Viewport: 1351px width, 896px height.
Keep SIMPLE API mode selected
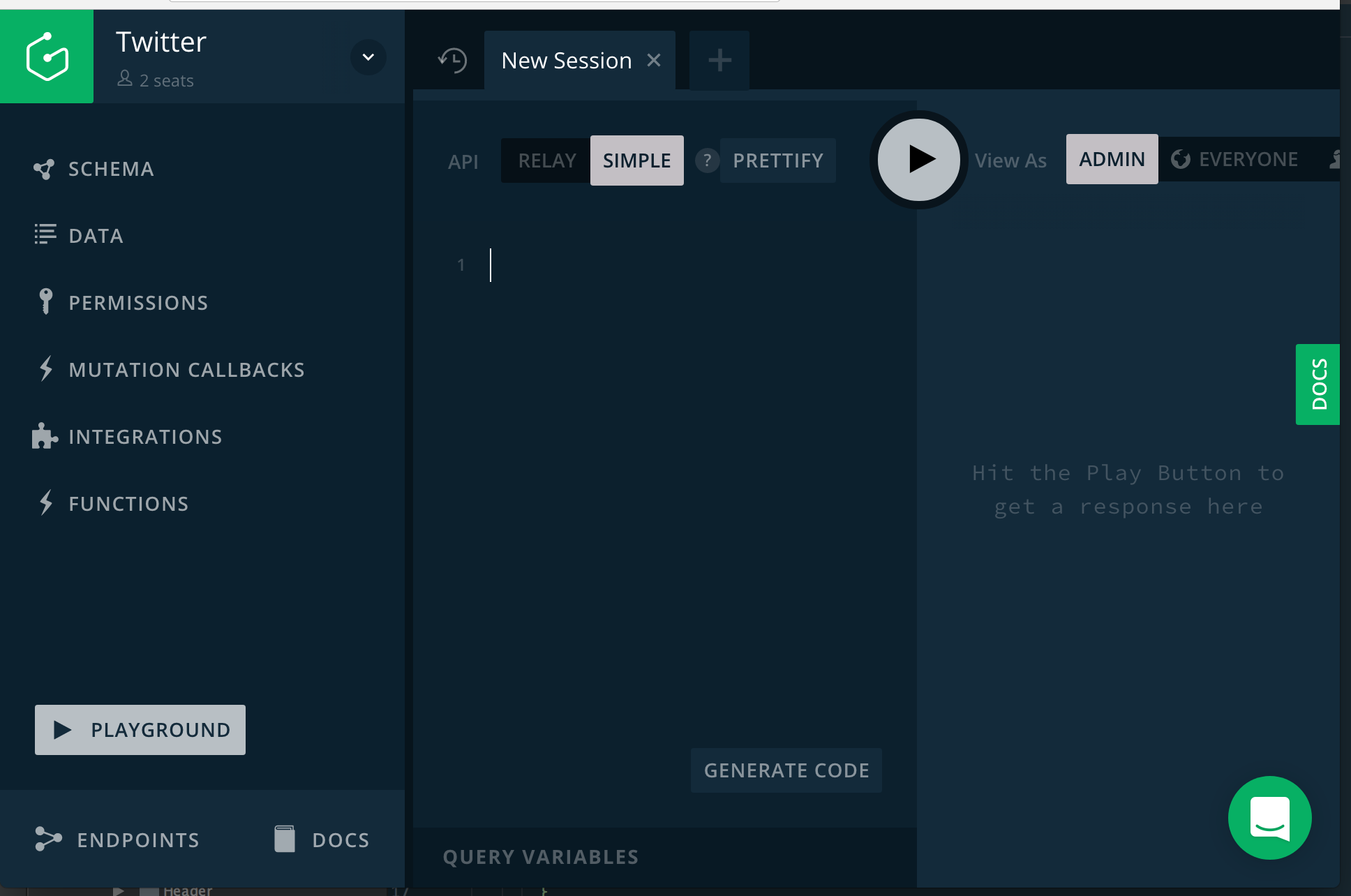pyautogui.click(x=636, y=160)
